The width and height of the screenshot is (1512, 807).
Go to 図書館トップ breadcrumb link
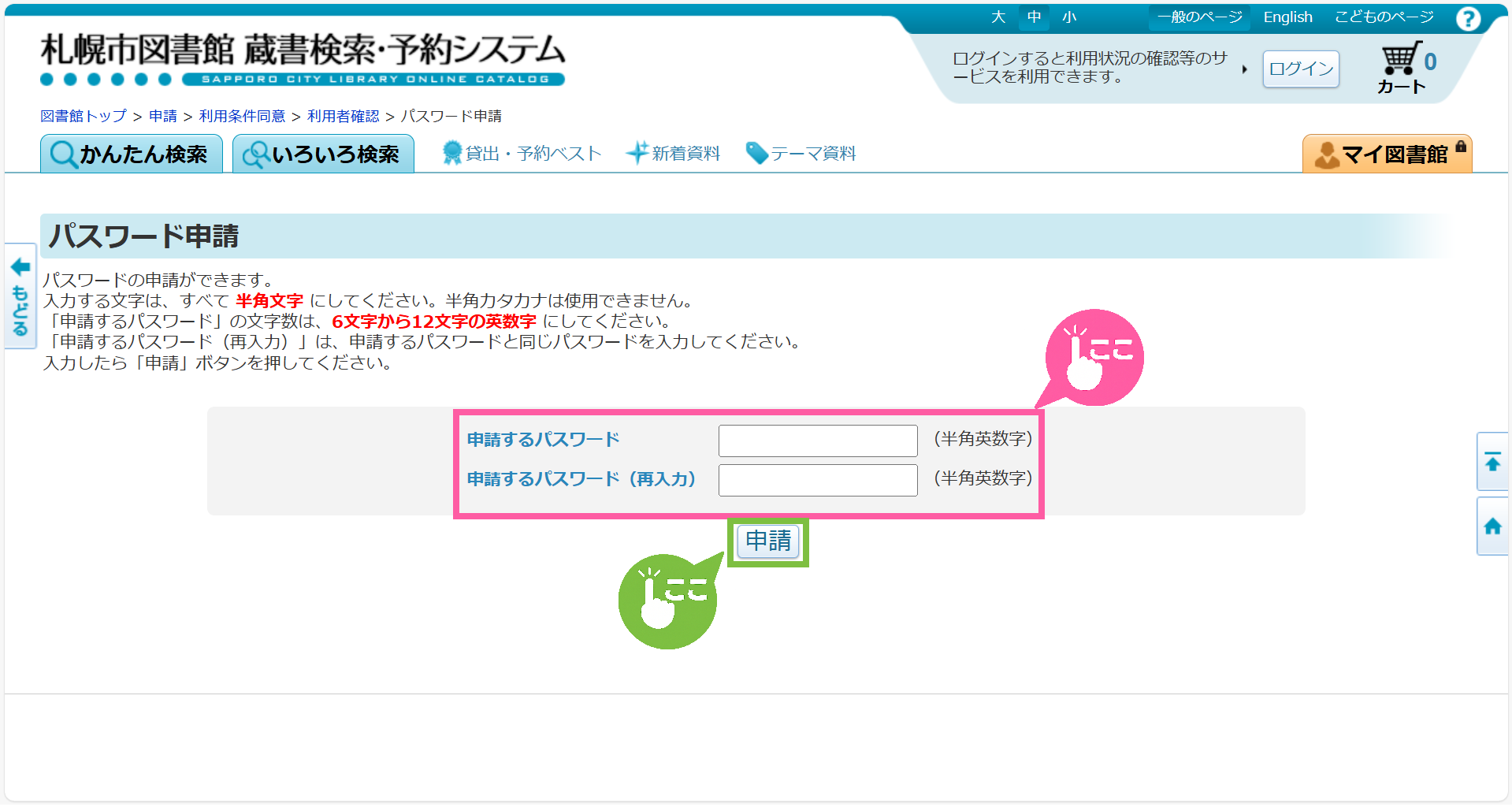tap(84, 117)
